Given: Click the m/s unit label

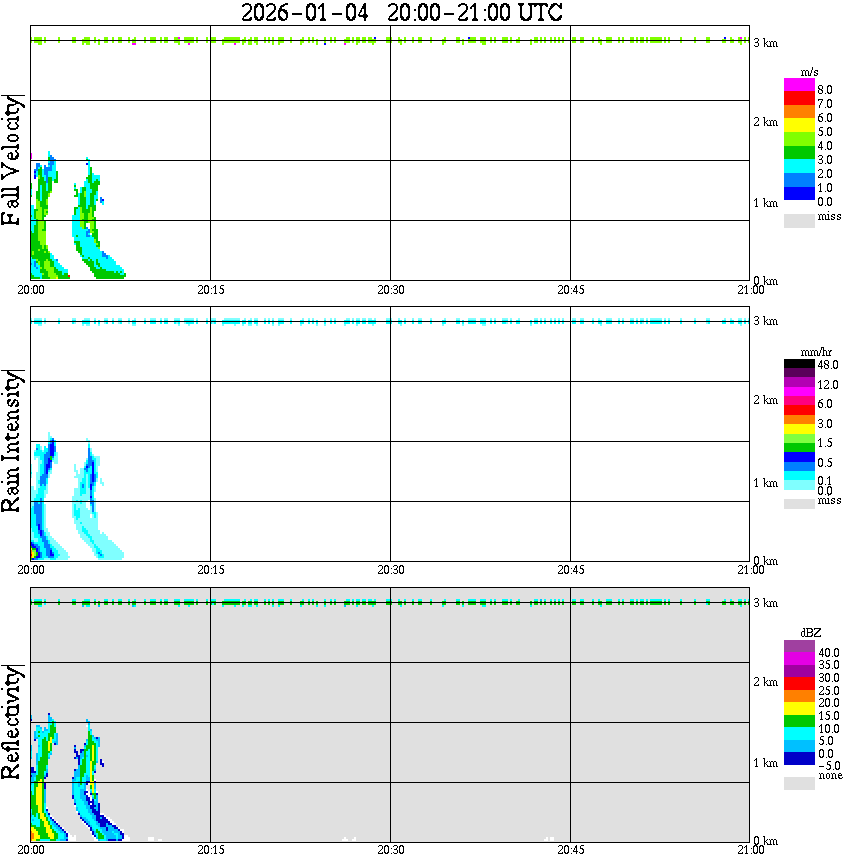Looking at the screenshot, I should point(809,72).
